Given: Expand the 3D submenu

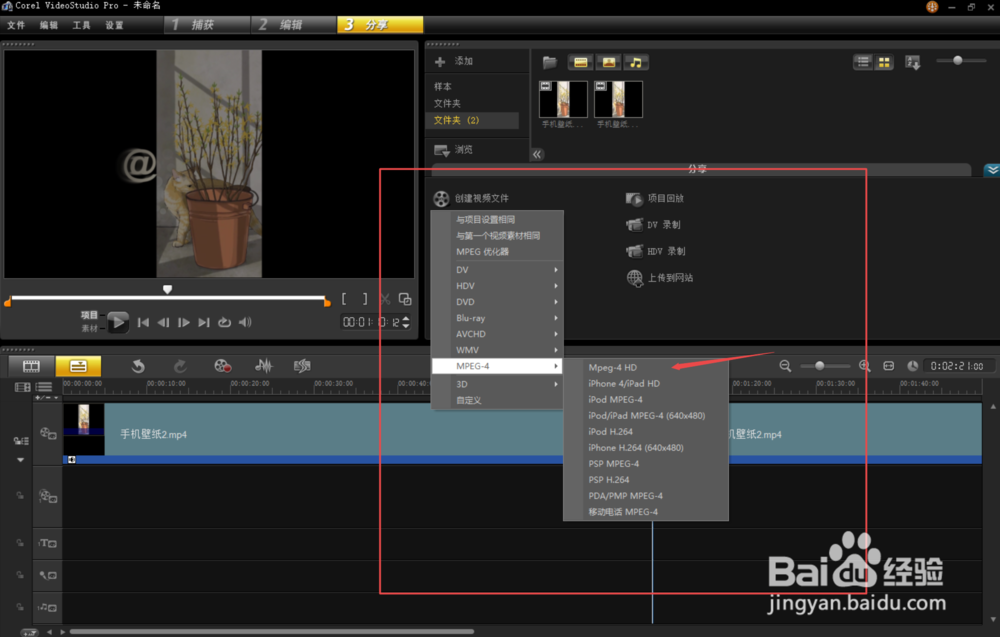Looking at the screenshot, I should tap(497, 384).
